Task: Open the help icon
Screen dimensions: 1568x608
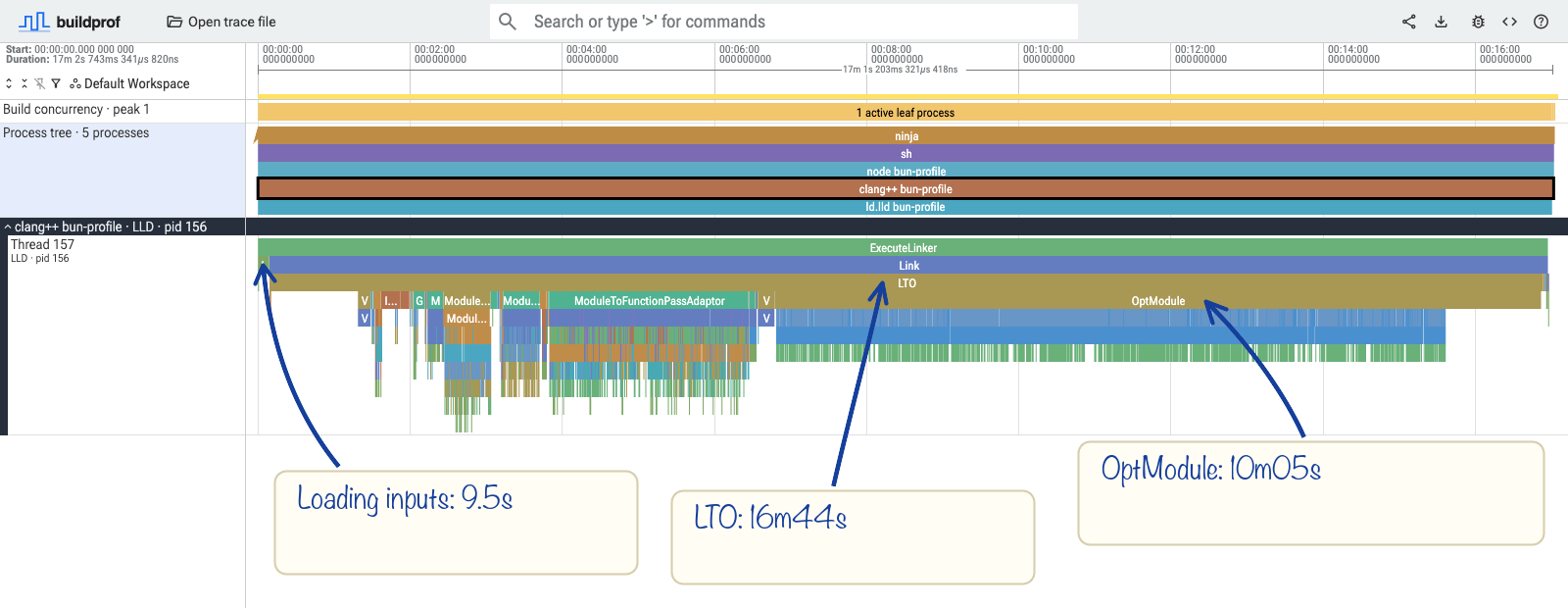Action: pos(1541,22)
